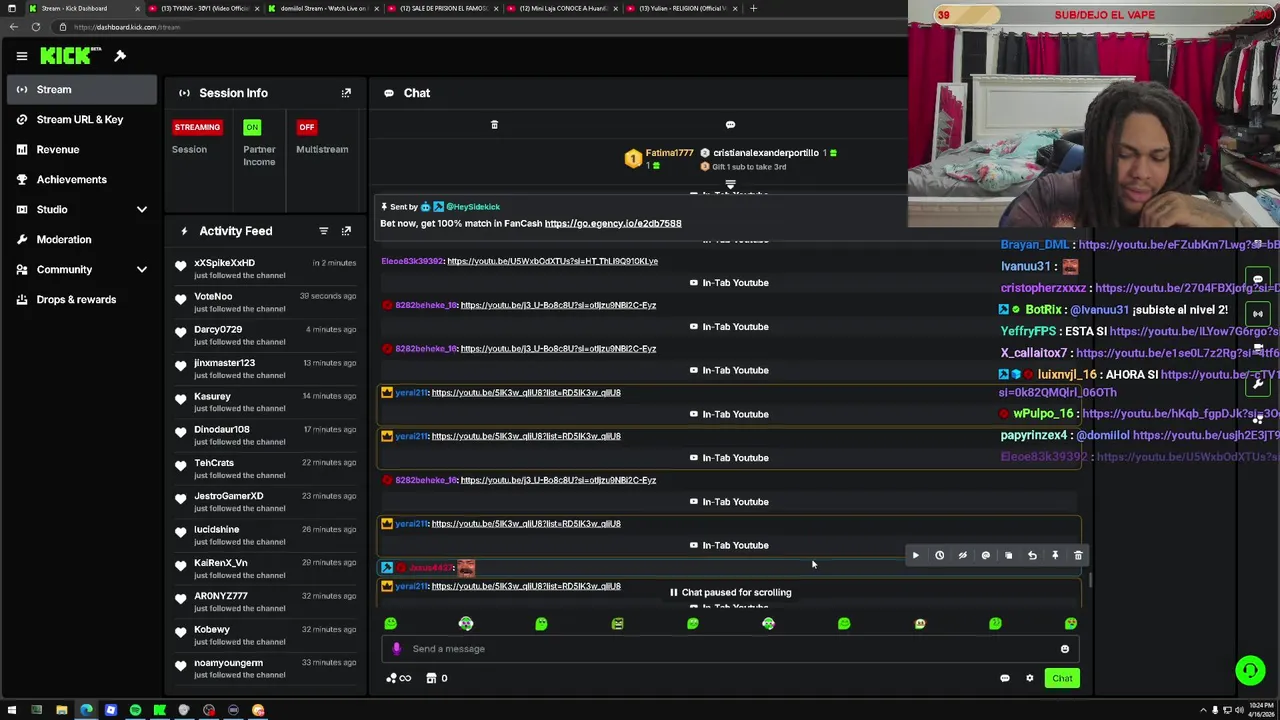Copy the hovered chat message
Image resolution: width=1280 pixels, height=720 pixels.
pos(1008,555)
